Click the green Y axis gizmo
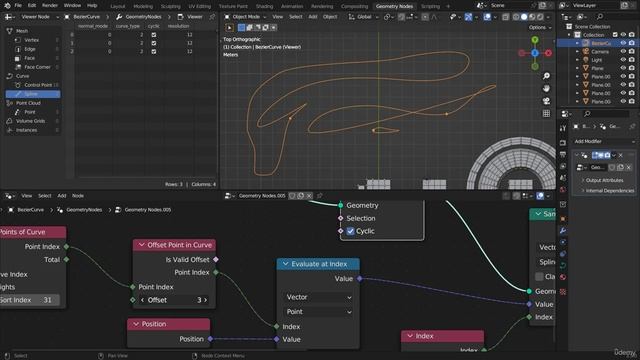 (x=535, y=40)
